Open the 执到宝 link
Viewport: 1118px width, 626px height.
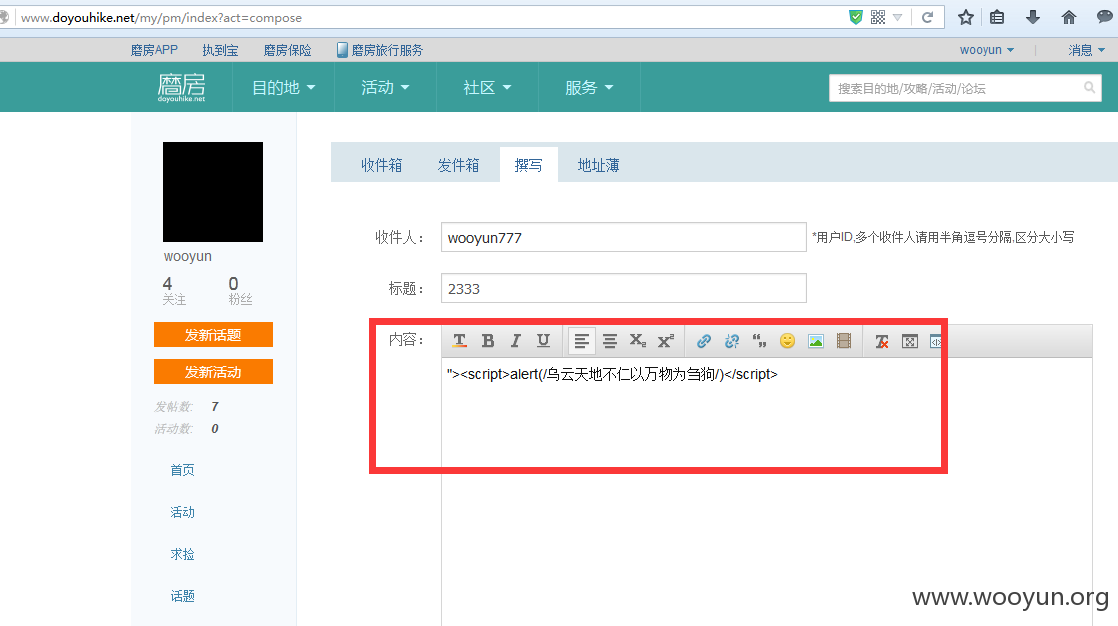tap(220, 50)
